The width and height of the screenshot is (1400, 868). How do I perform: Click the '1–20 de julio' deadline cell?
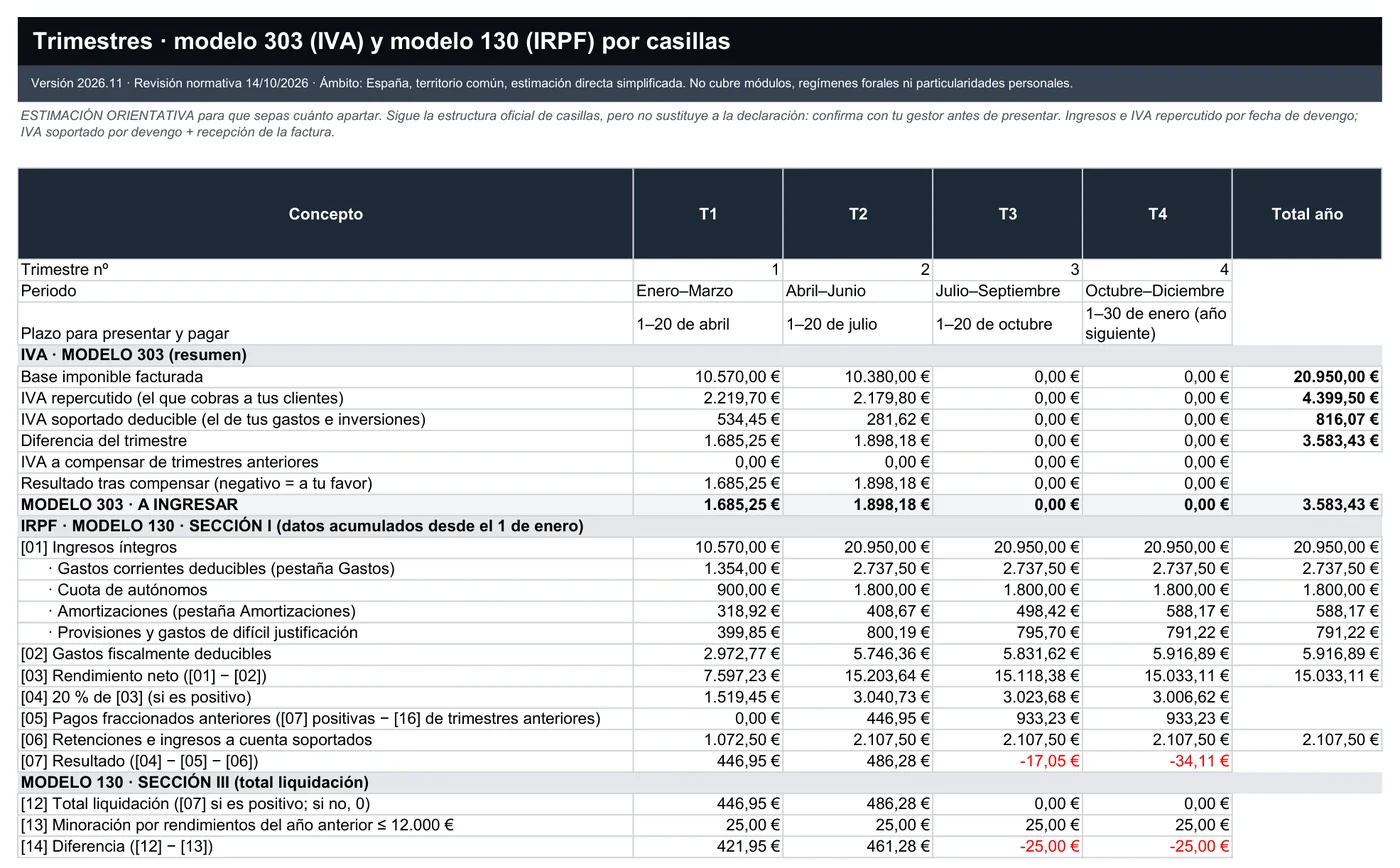[x=858, y=324]
